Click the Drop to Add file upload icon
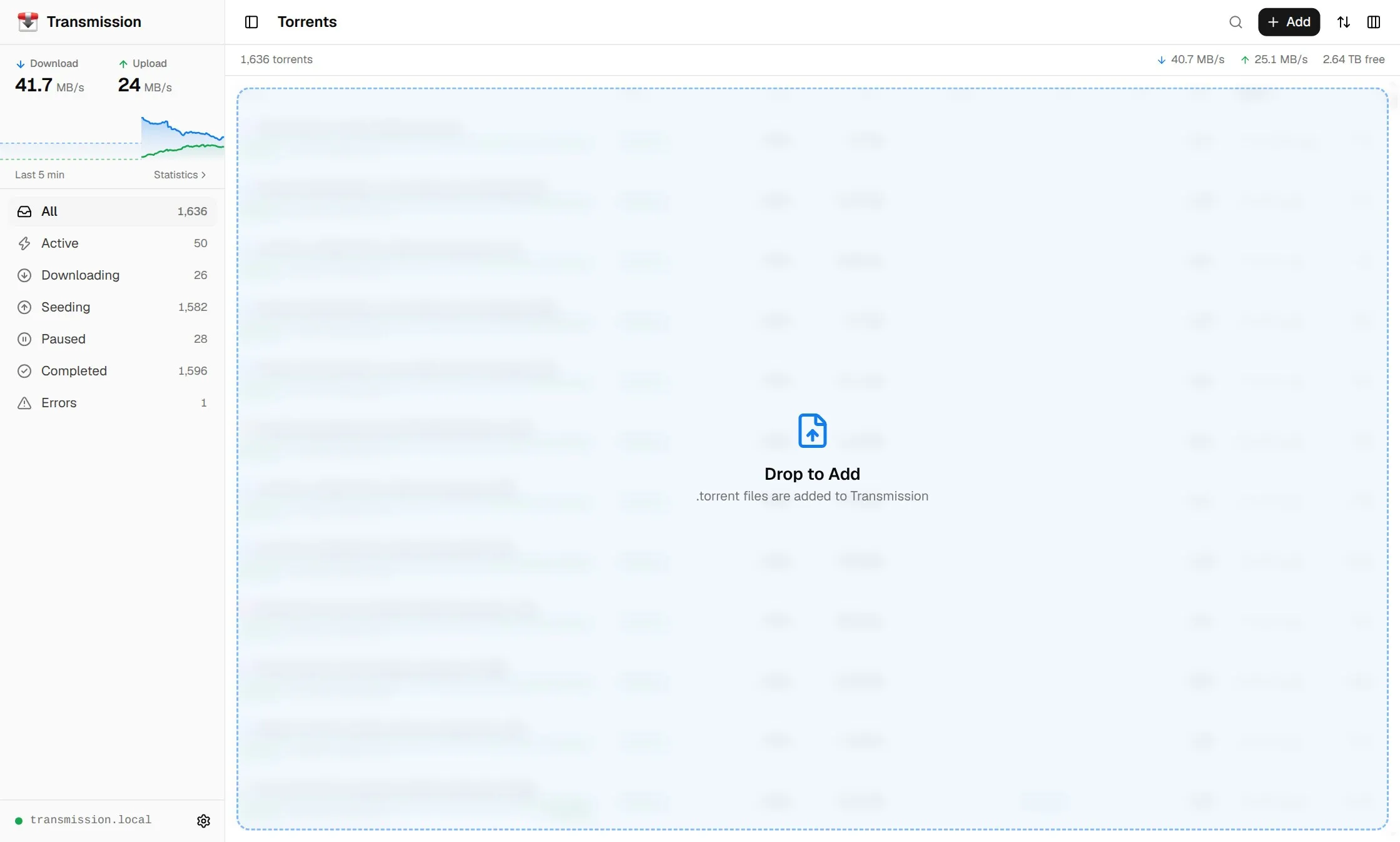 pos(813,430)
